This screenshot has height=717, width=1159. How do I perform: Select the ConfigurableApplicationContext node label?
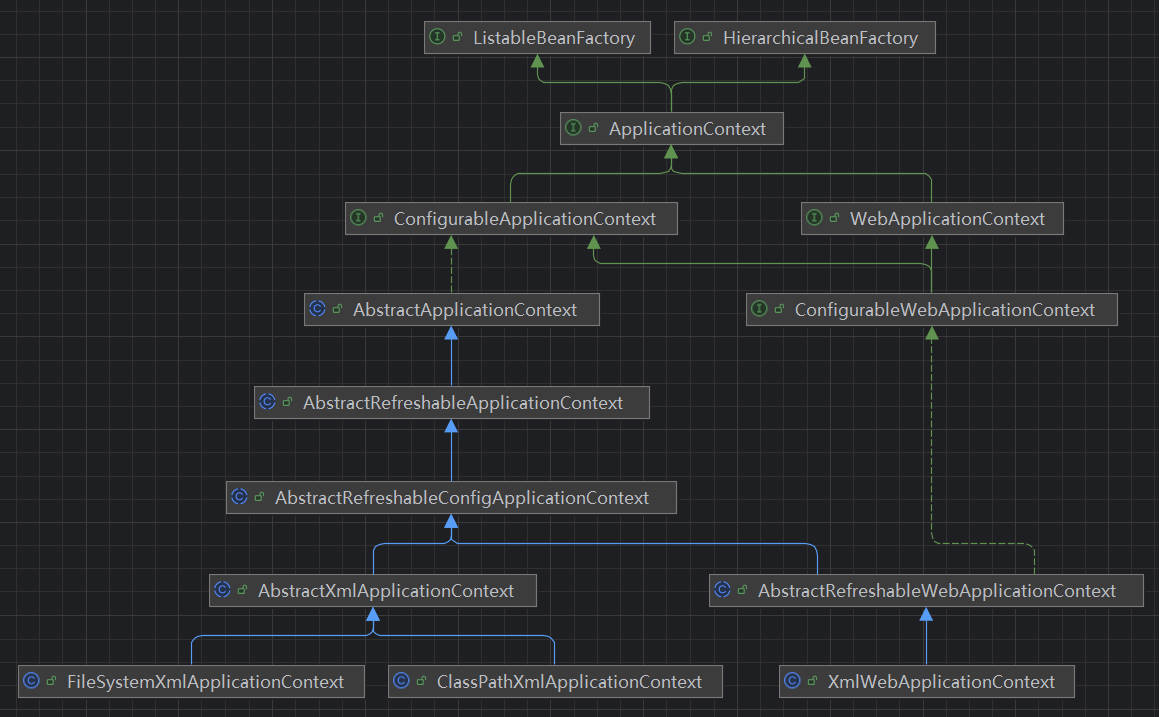tap(524, 219)
